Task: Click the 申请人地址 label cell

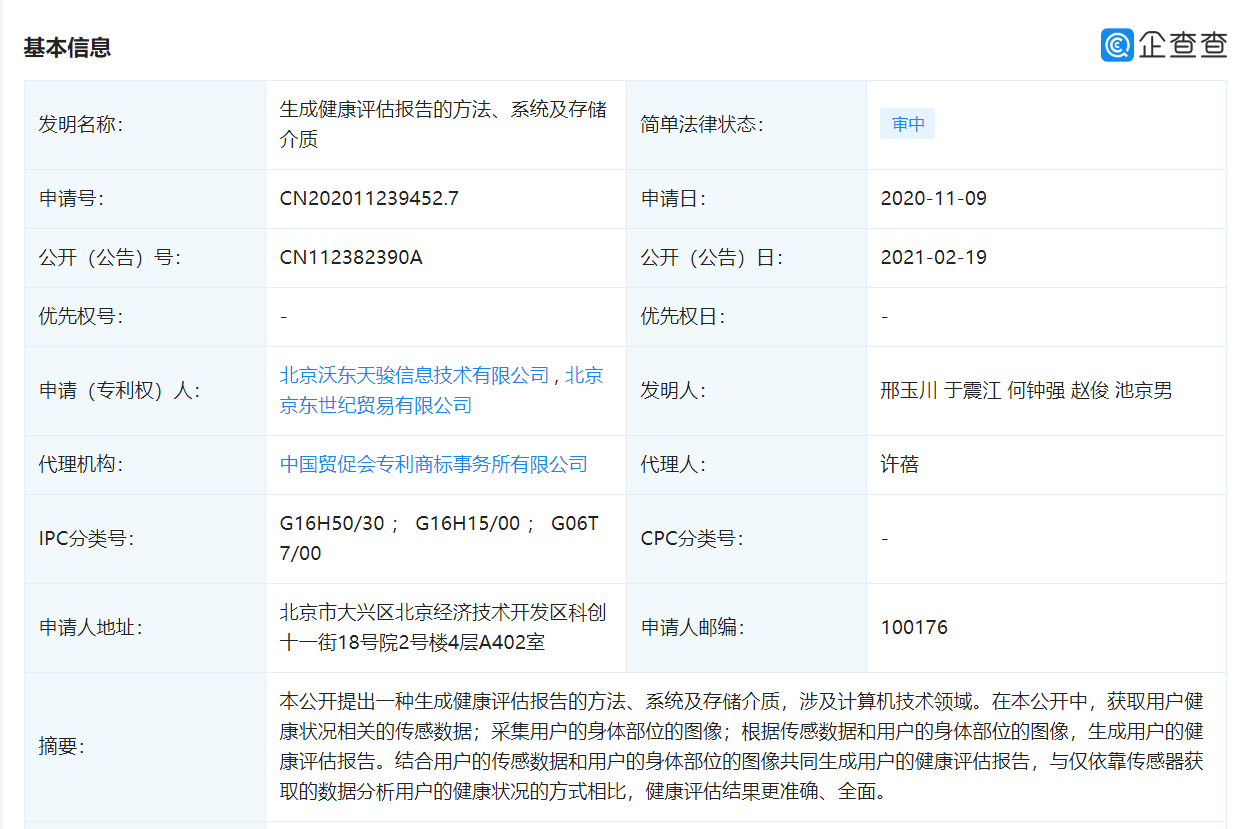Action: 145,628
